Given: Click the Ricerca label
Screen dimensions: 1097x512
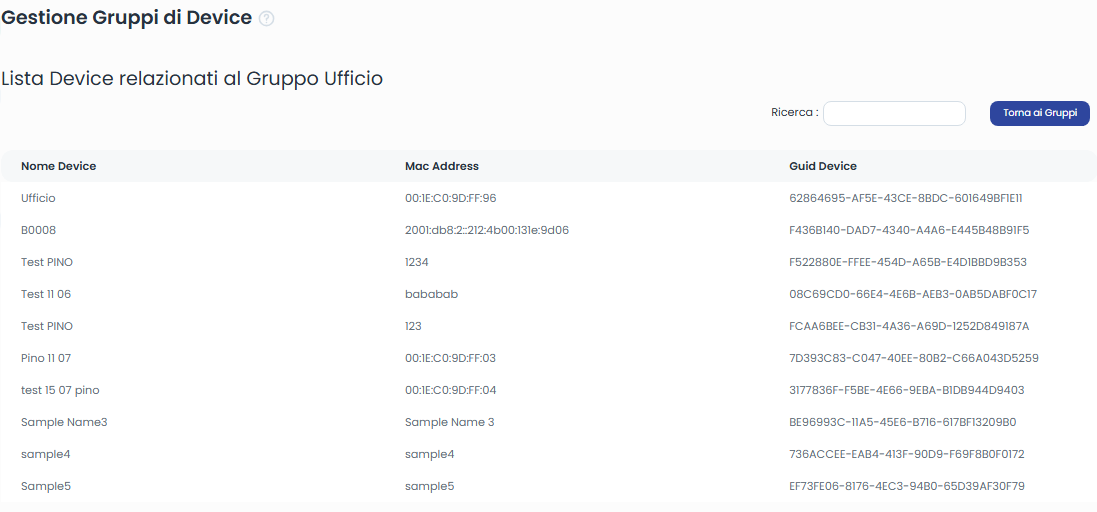Looking at the screenshot, I should pos(795,112).
